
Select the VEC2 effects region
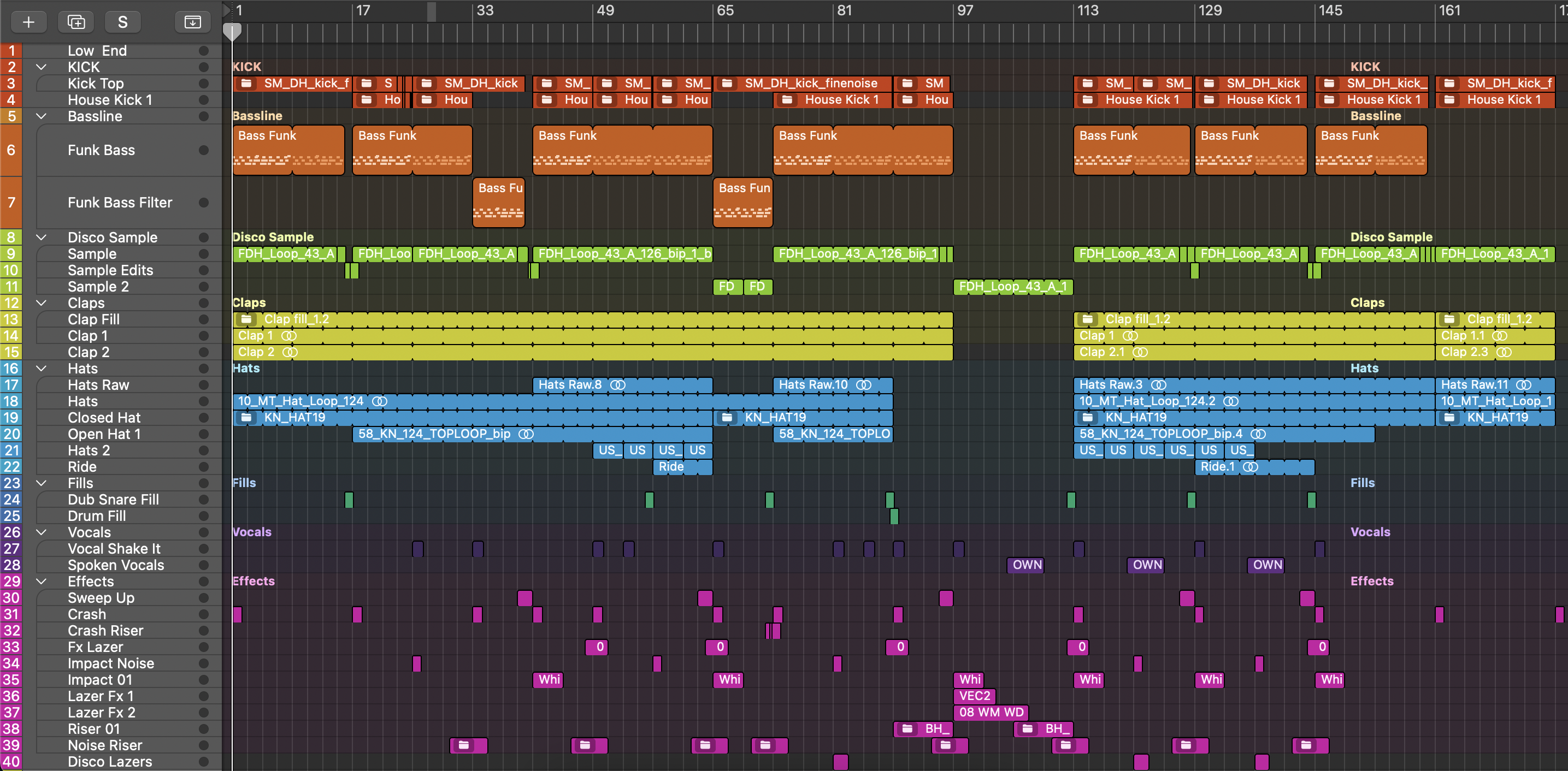pyautogui.click(x=974, y=696)
